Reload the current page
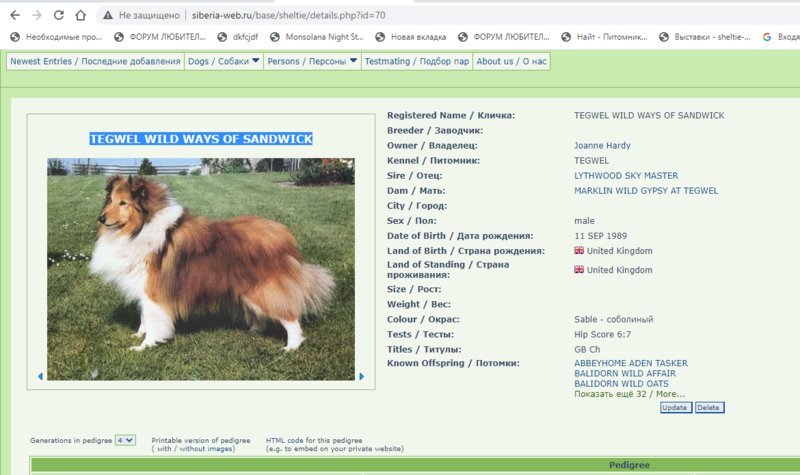 [x=59, y=15]
